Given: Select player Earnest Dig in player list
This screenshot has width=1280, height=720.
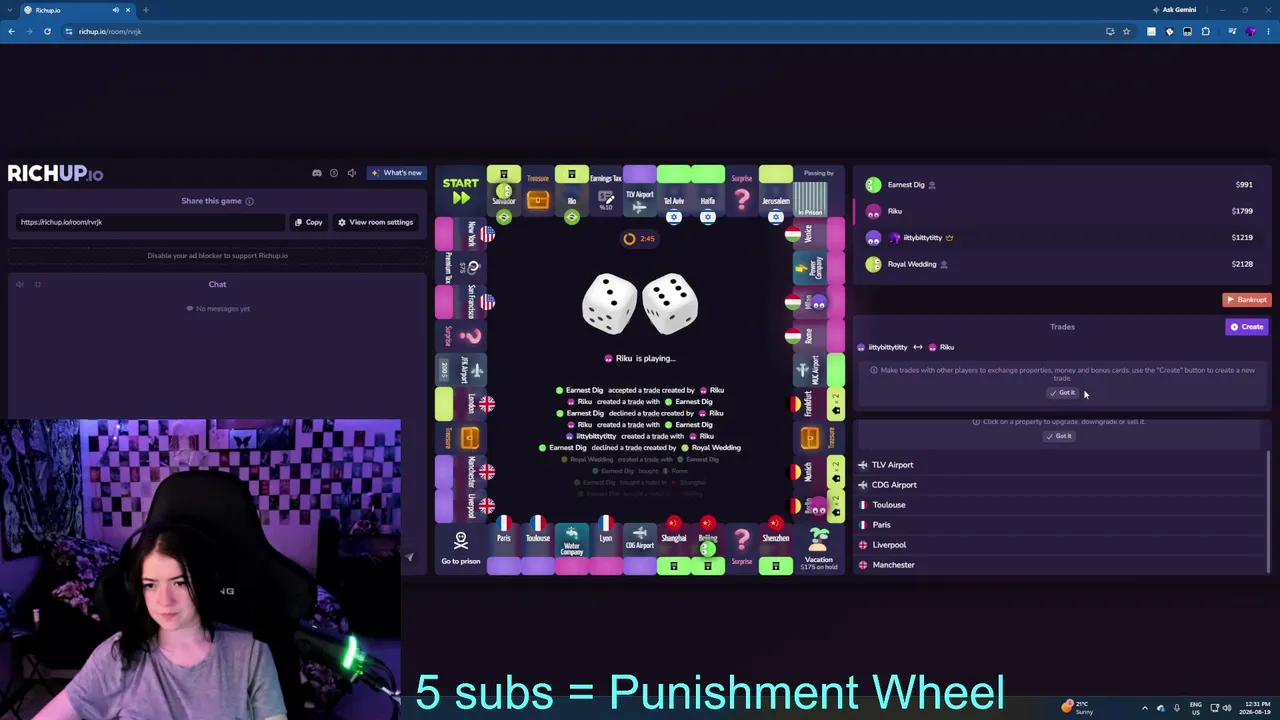Looking at the screenshot, I should coord(1060,185).
